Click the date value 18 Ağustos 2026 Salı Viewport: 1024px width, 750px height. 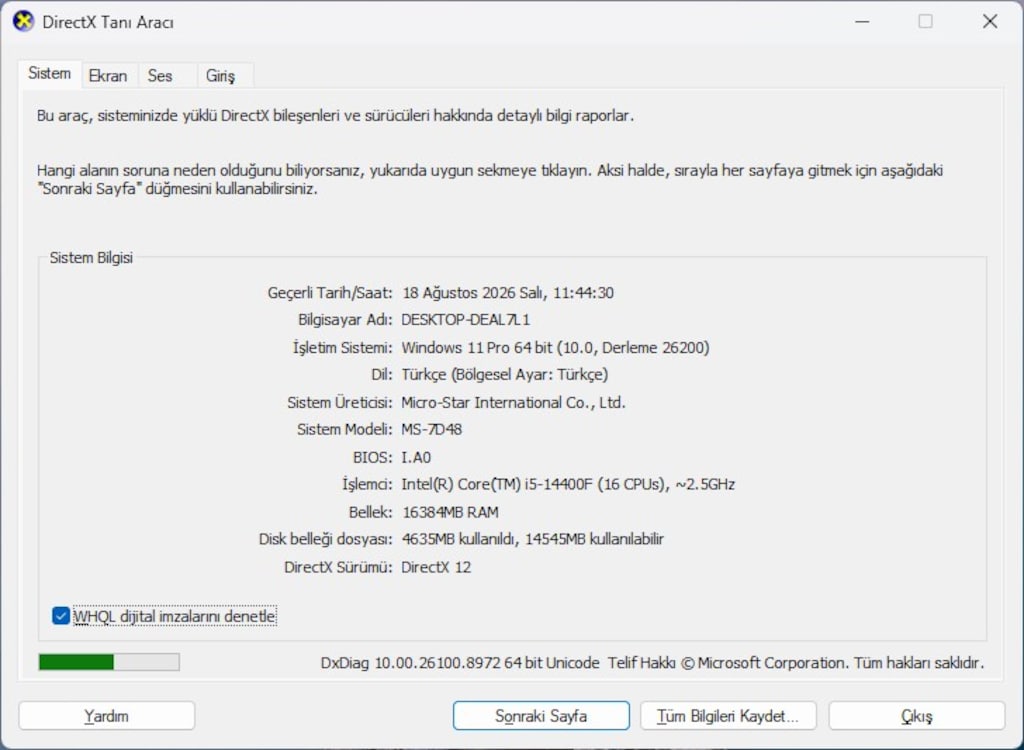(473, 293)
